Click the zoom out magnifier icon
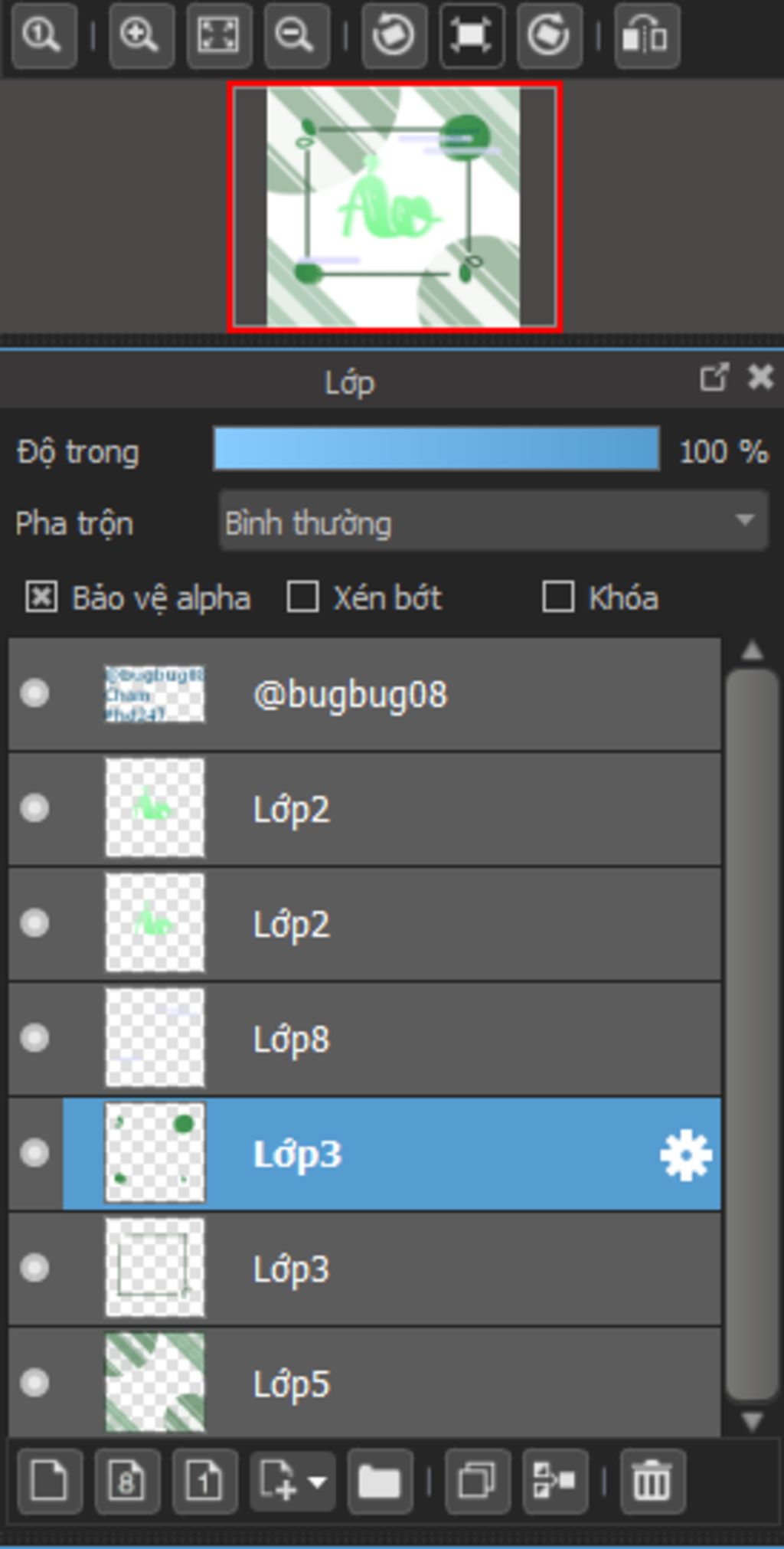The width and height of the screenshot is (784, 1549). [296, 35]
